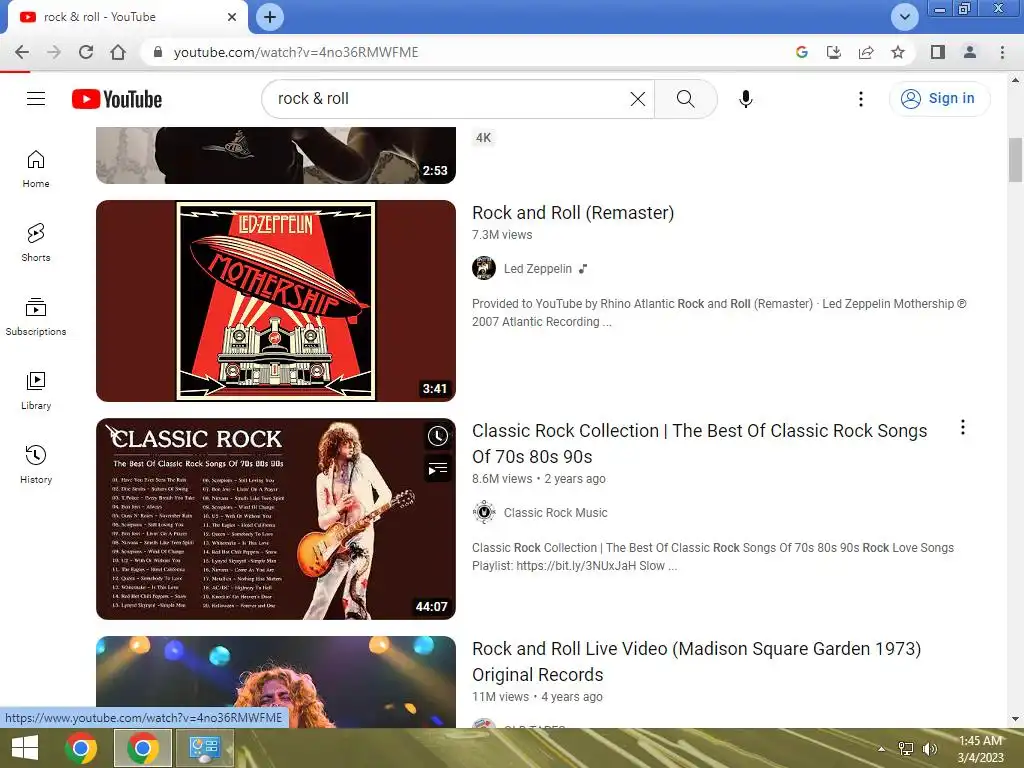The height and width of the screenshot is (768, 1024).
Task: Clear the search box with X
Action: point(637,99)
